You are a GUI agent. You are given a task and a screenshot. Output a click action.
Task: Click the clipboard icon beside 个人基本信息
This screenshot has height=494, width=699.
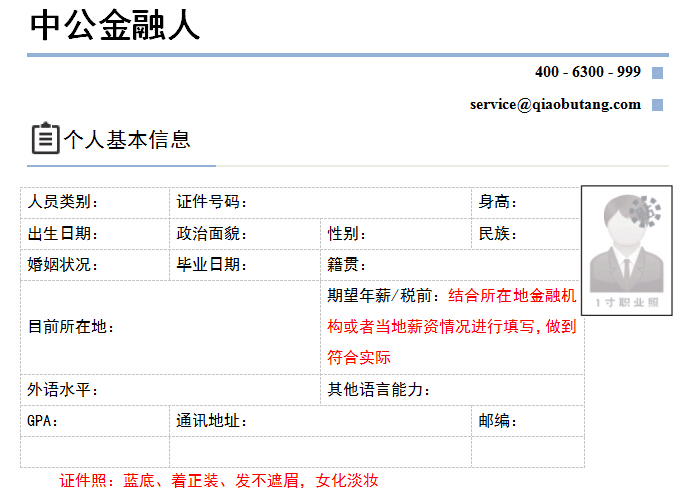[45, 138]
